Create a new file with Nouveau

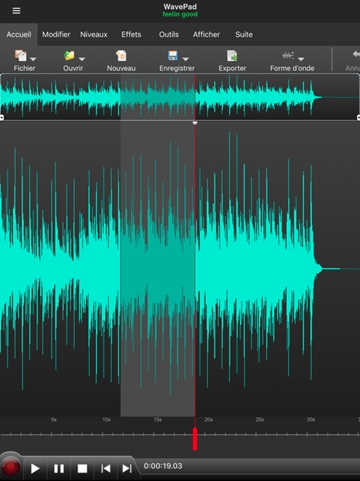[121, 60]
